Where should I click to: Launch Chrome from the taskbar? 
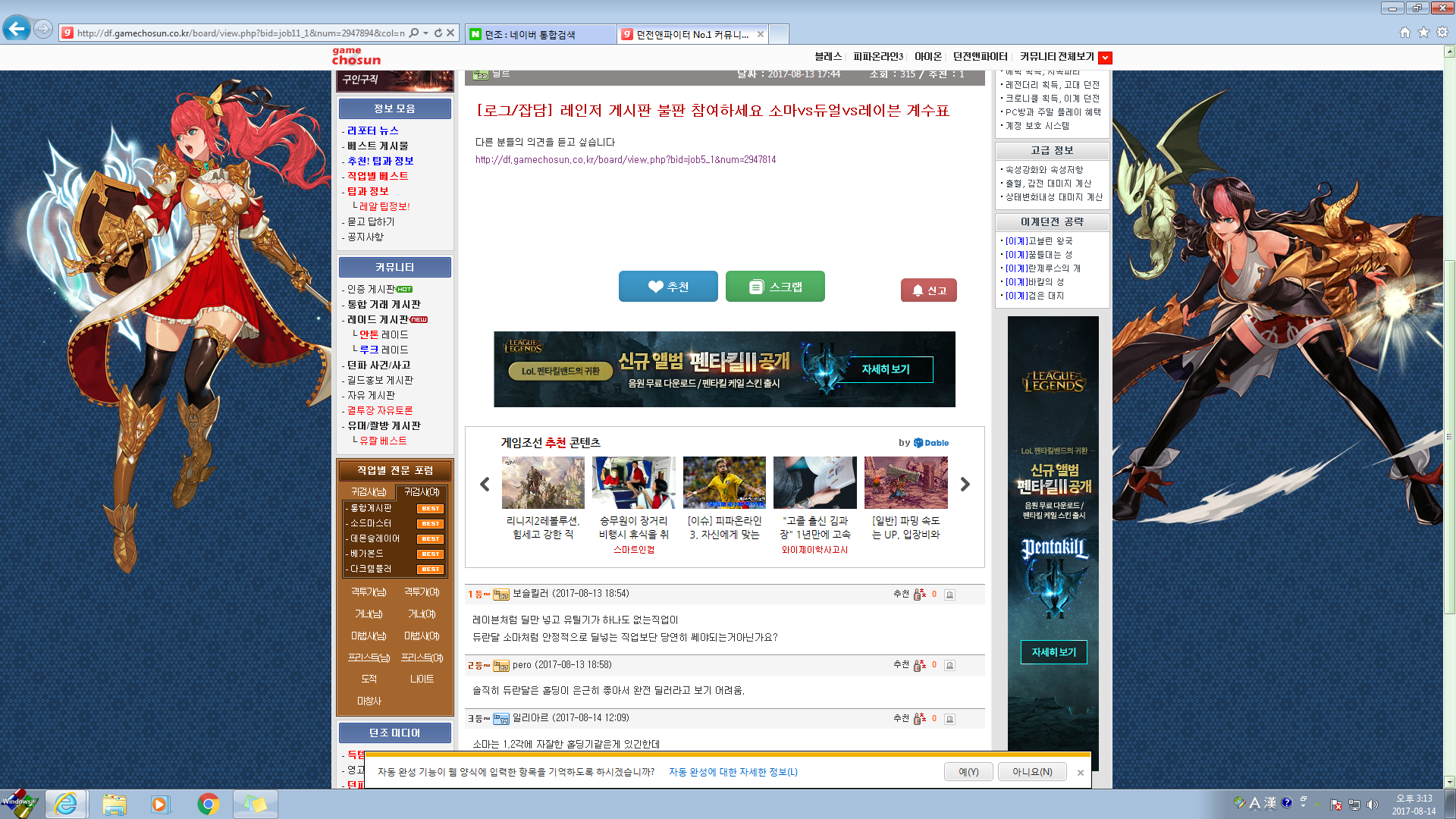click(x=208, y=804)
